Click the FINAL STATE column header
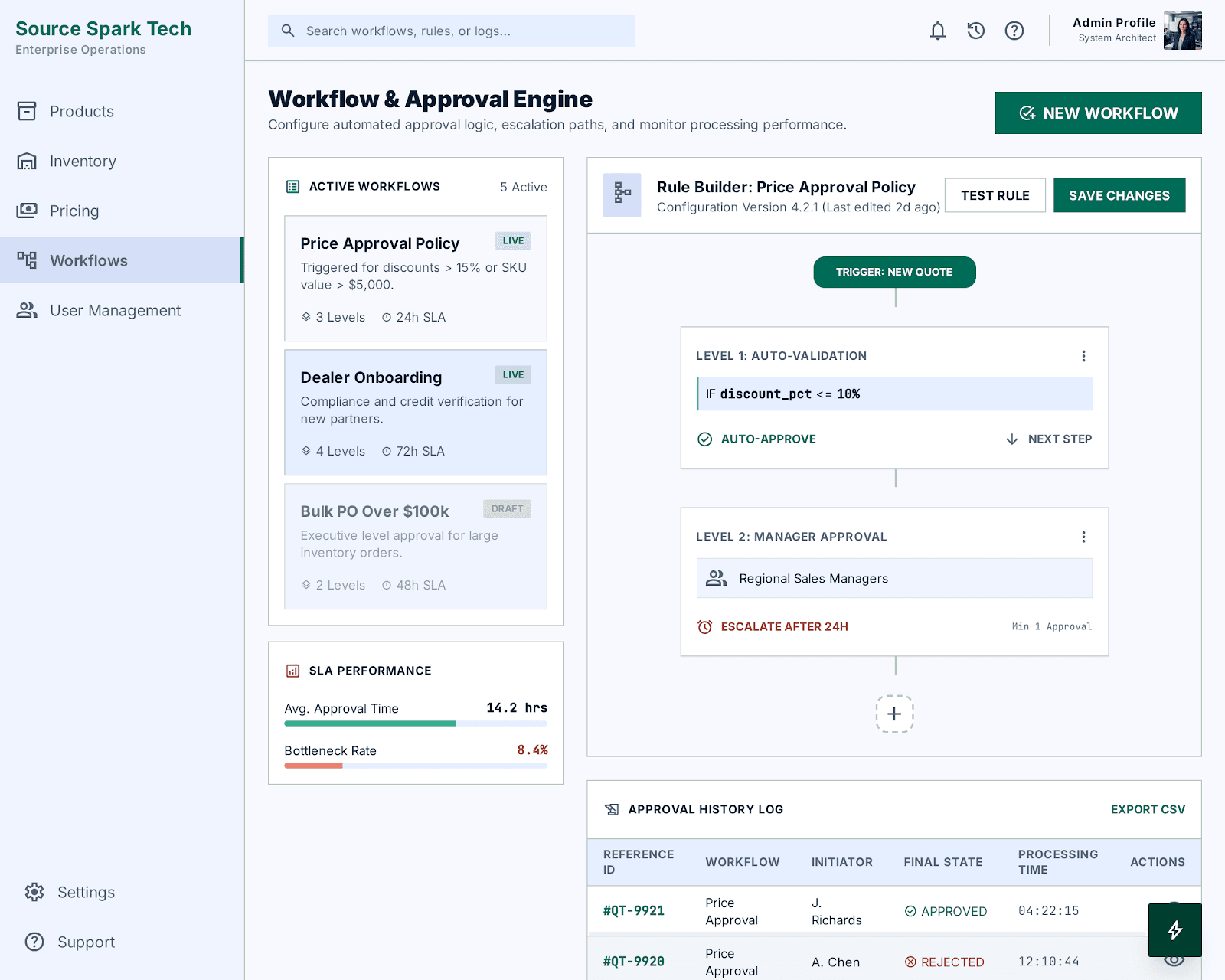The image size is (1225, 980). coord(943,862)
